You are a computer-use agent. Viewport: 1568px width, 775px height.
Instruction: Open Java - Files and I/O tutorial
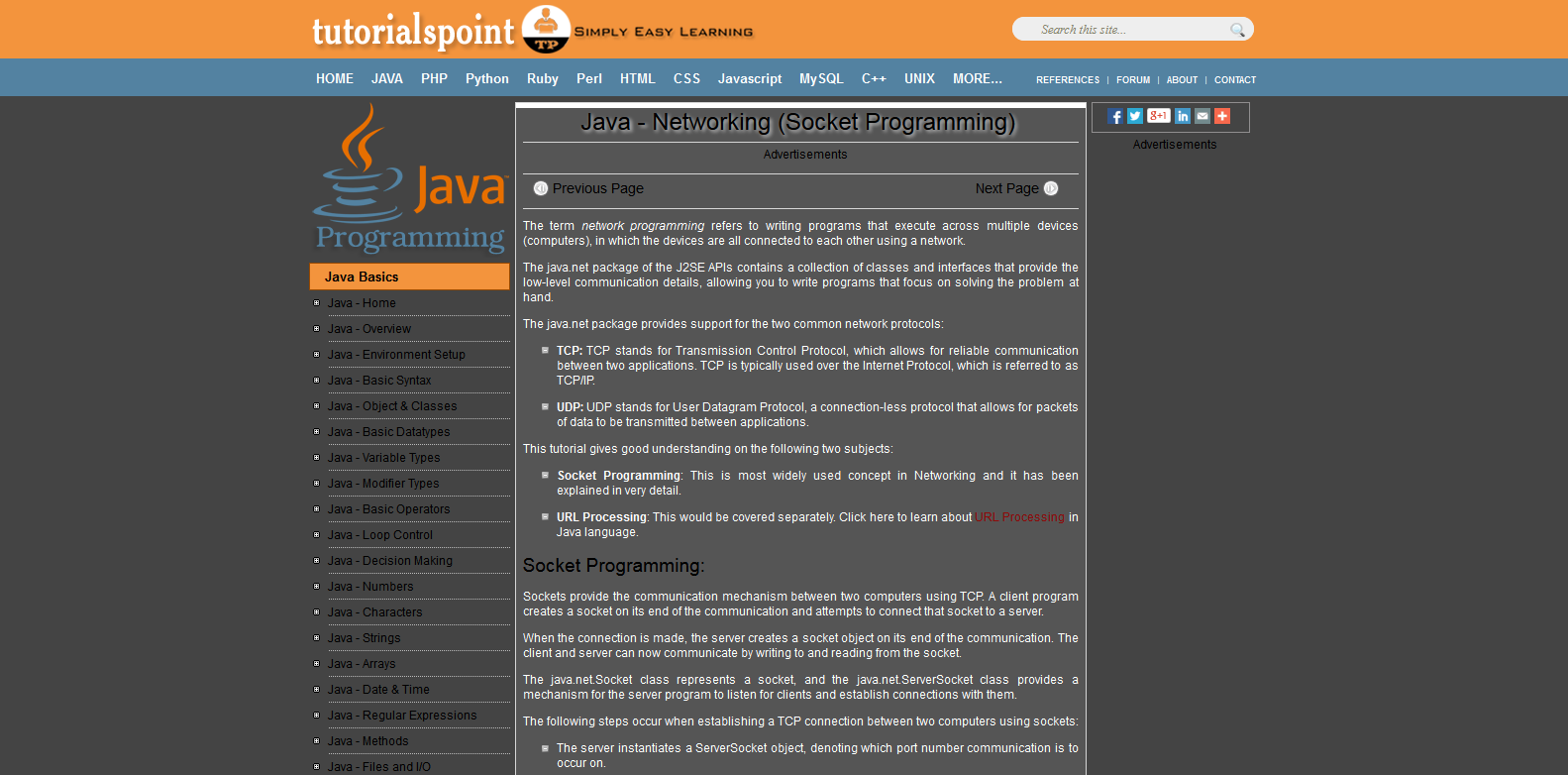click(379, 767)
